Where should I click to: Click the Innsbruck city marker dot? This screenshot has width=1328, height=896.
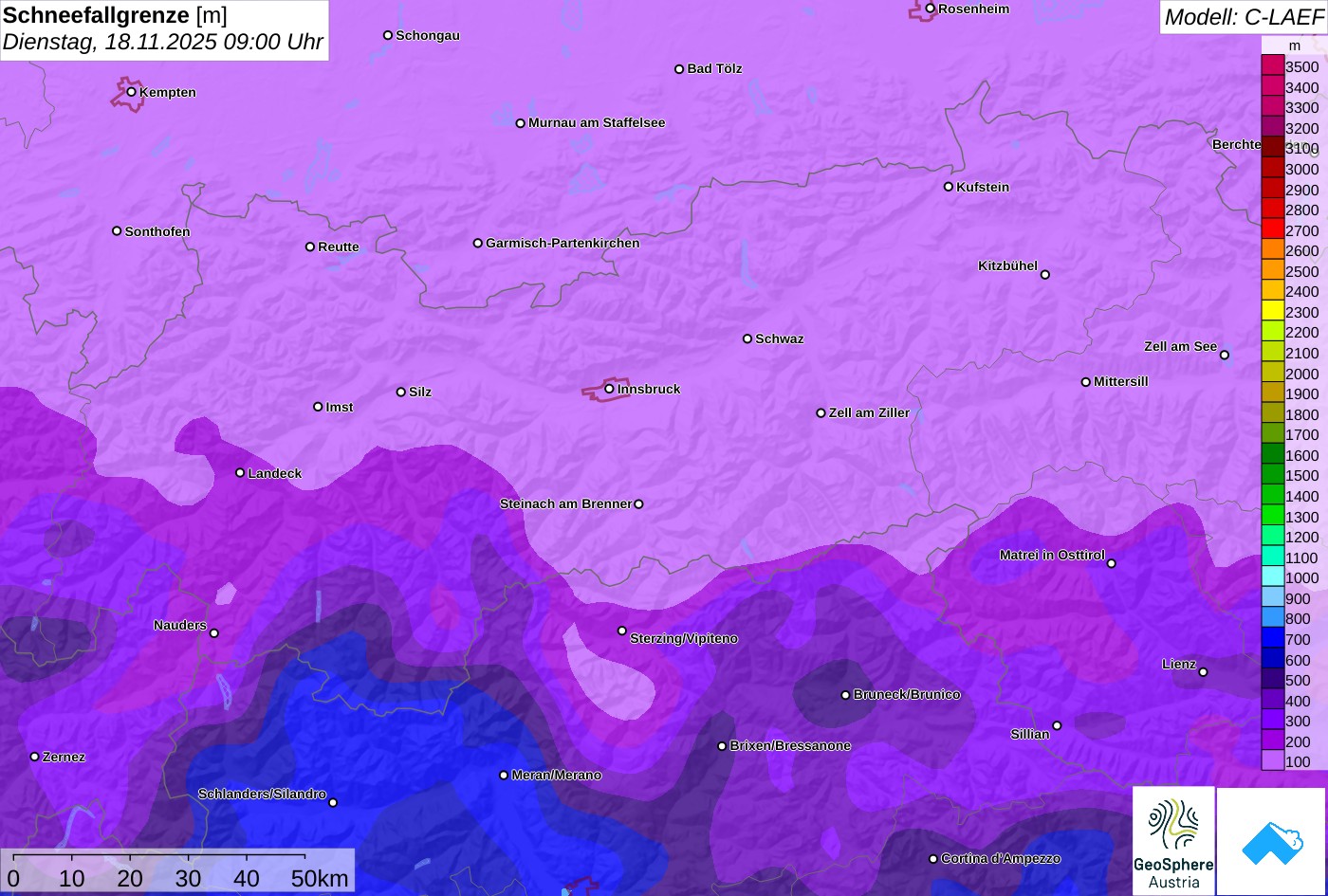(609, 389)
